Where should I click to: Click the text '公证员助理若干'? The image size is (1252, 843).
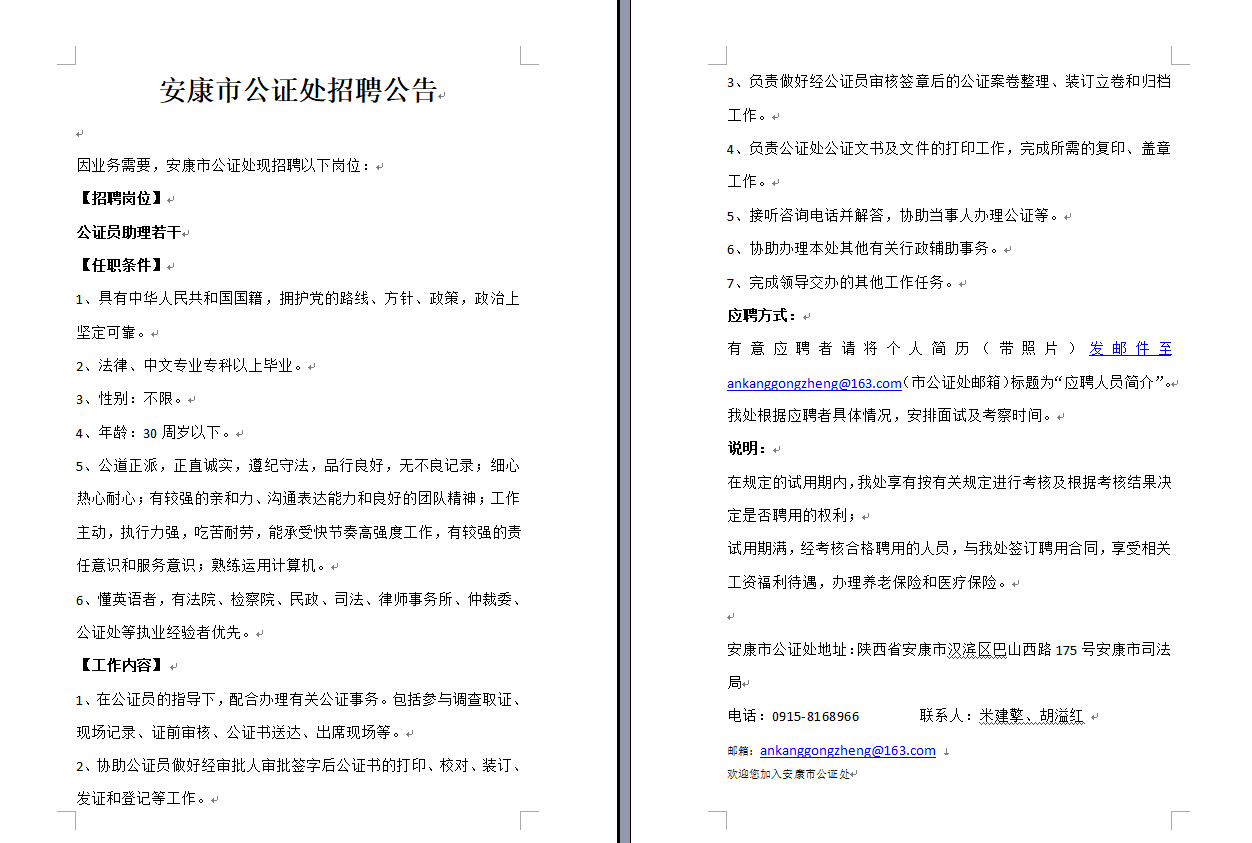point(129,232)
